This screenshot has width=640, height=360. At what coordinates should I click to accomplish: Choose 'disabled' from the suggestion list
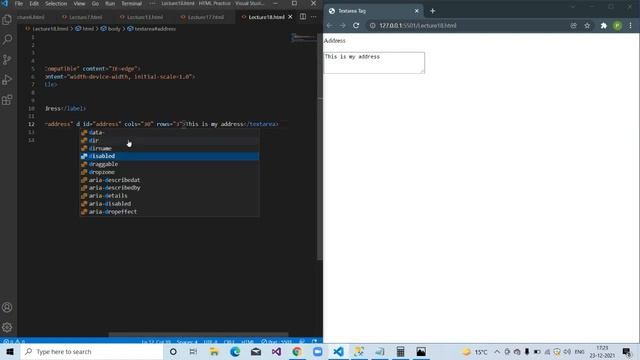[169, 156]
